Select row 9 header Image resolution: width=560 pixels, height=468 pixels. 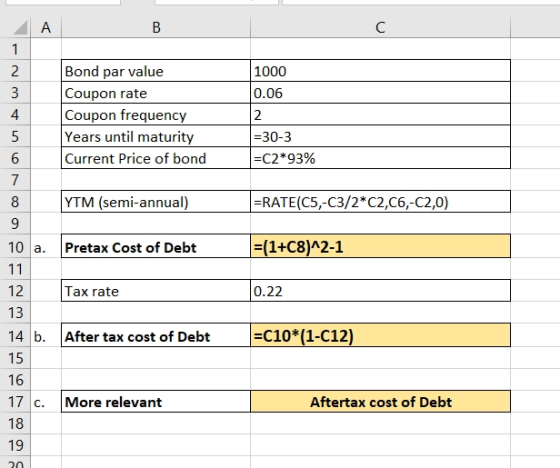(x=15, y=223)
